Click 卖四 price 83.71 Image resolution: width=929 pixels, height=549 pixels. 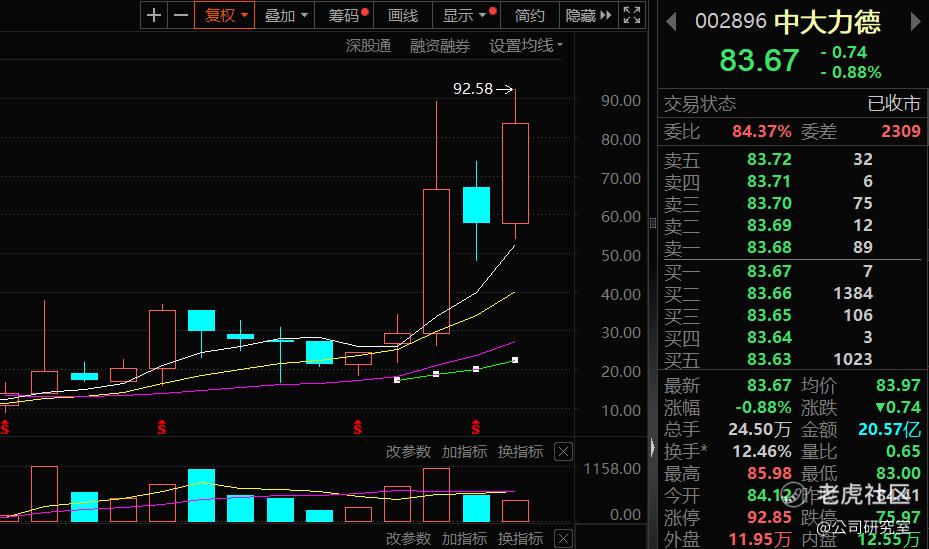coord(769,181)
